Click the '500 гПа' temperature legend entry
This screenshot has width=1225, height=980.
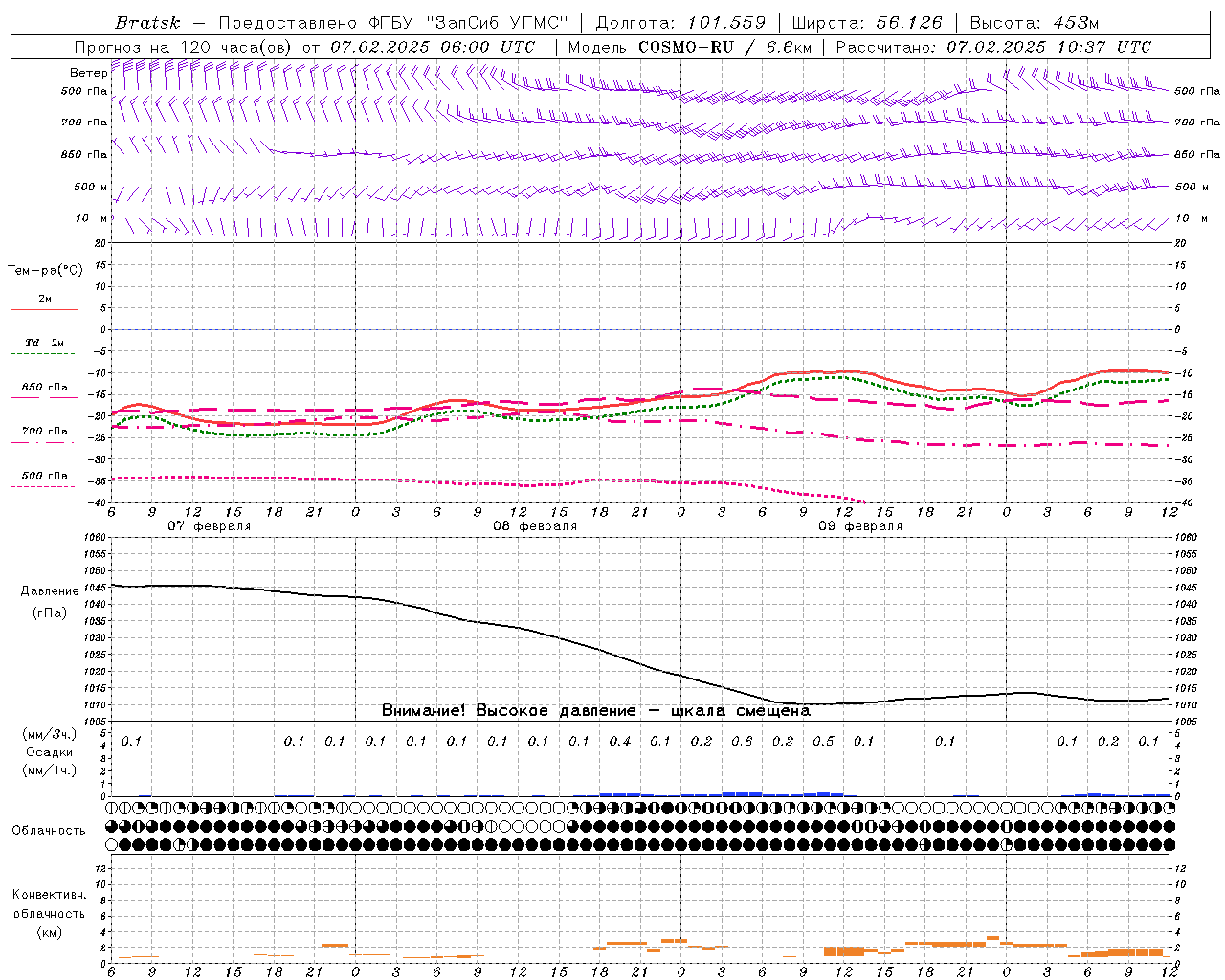(44, 476)
